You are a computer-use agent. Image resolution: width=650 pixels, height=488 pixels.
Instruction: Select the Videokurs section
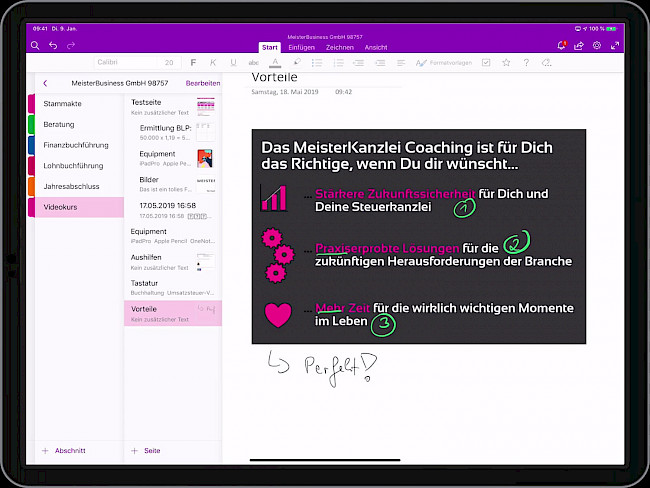(x=79, y=207)
